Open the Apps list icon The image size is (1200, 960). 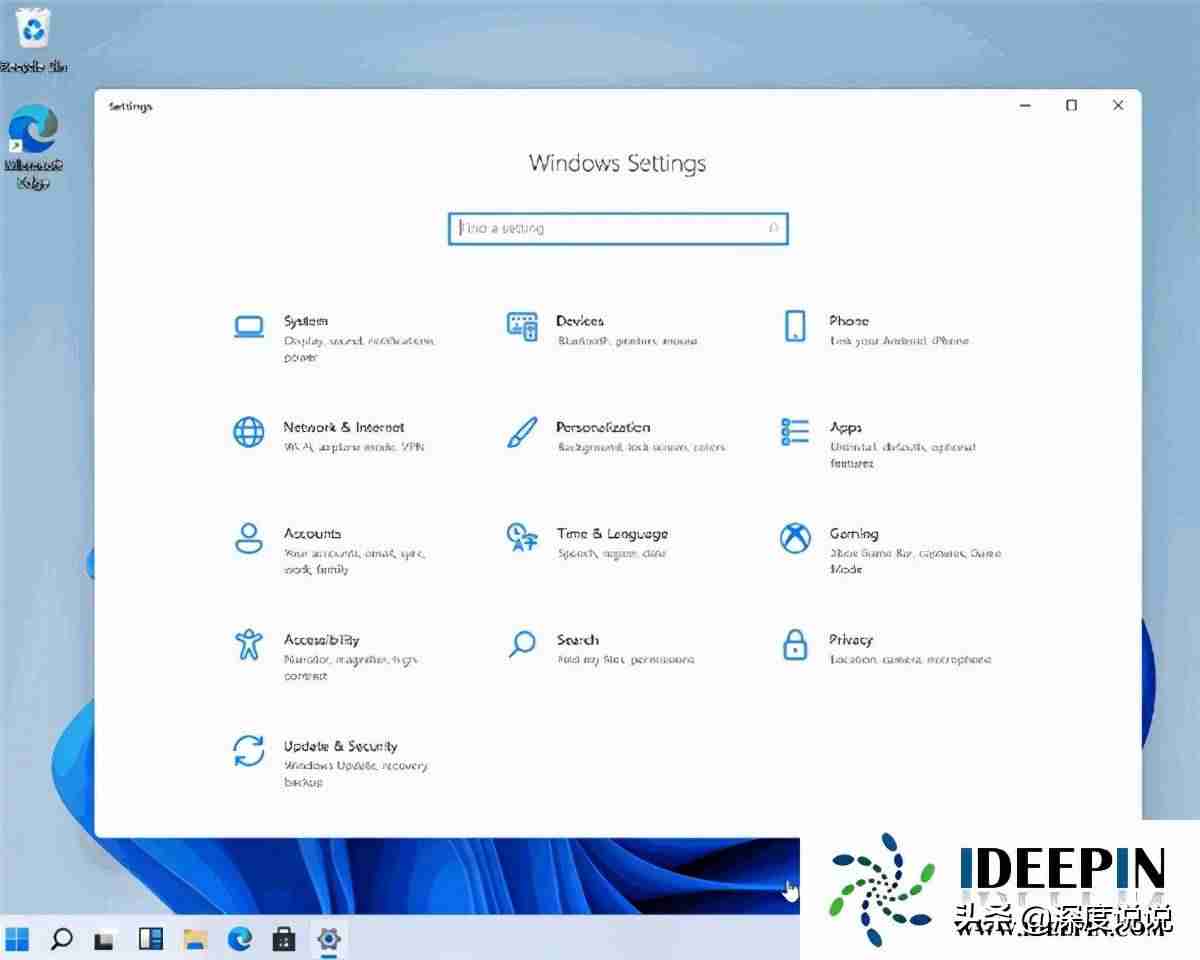click(x=795, y=432)
